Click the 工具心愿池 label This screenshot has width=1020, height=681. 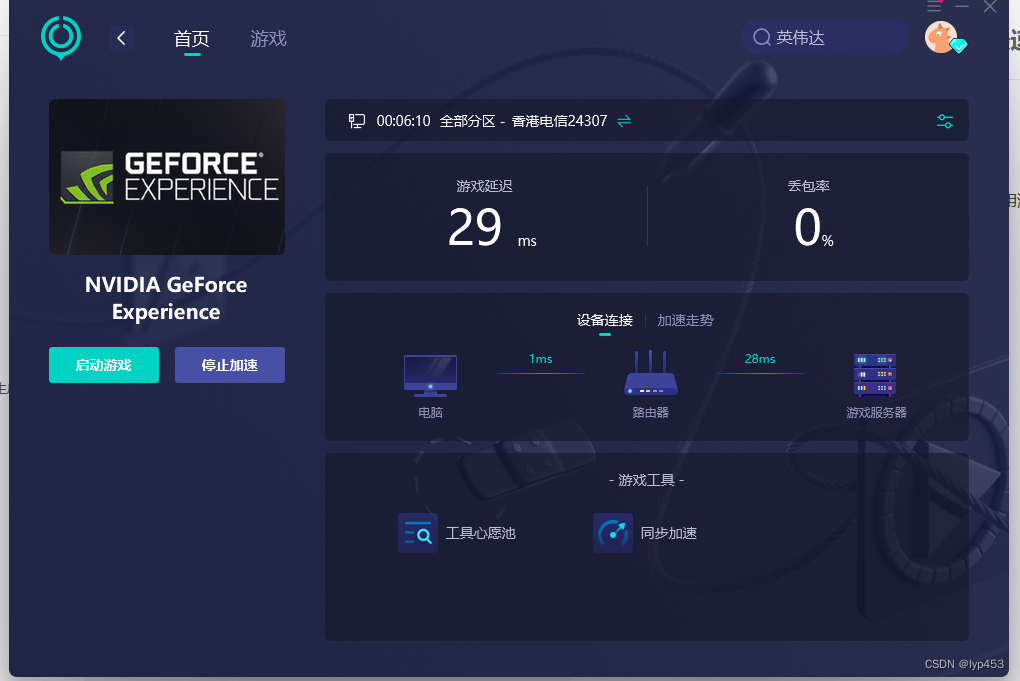point(480,533)
